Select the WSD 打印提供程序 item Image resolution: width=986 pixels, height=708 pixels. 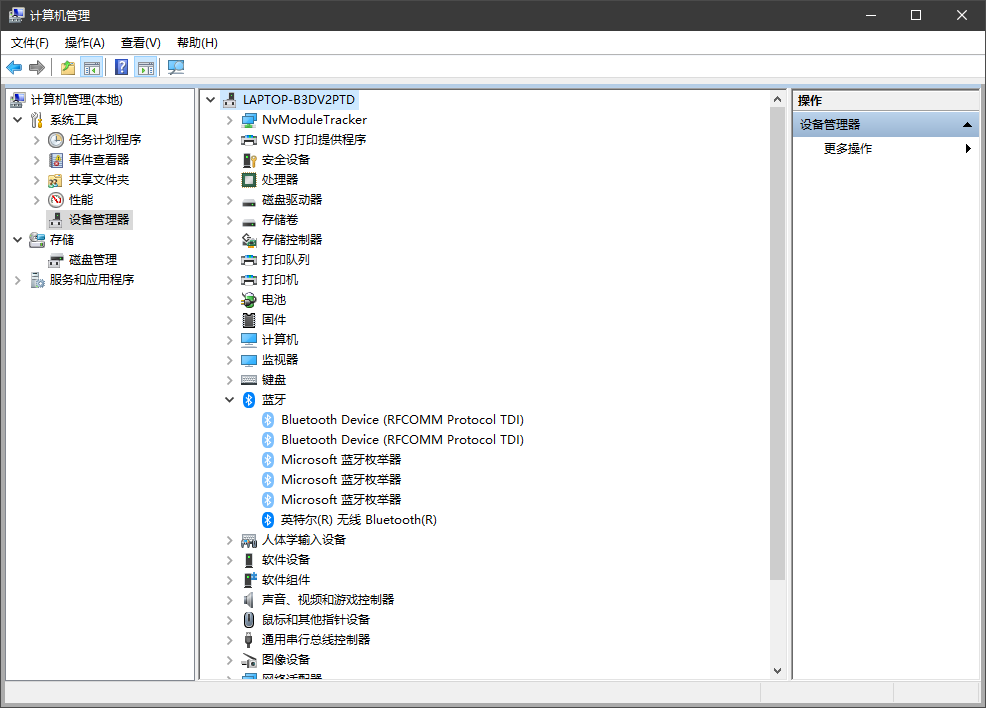point(314,140)
